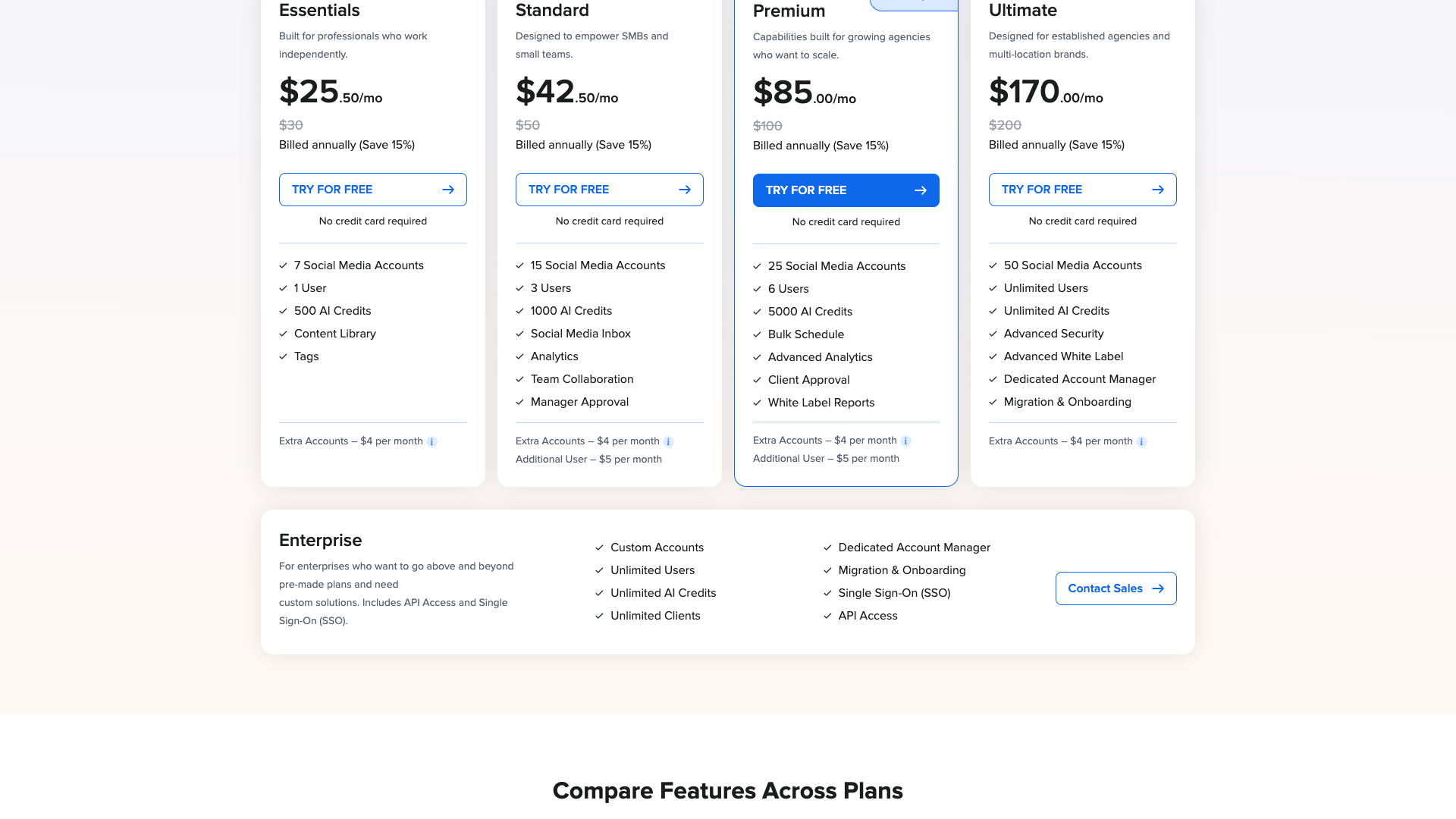The image size is (1456, 819).
Task: Click the arrow icon in Premium Try for Free
Action: pyautogui.click(x=921, y=190)
